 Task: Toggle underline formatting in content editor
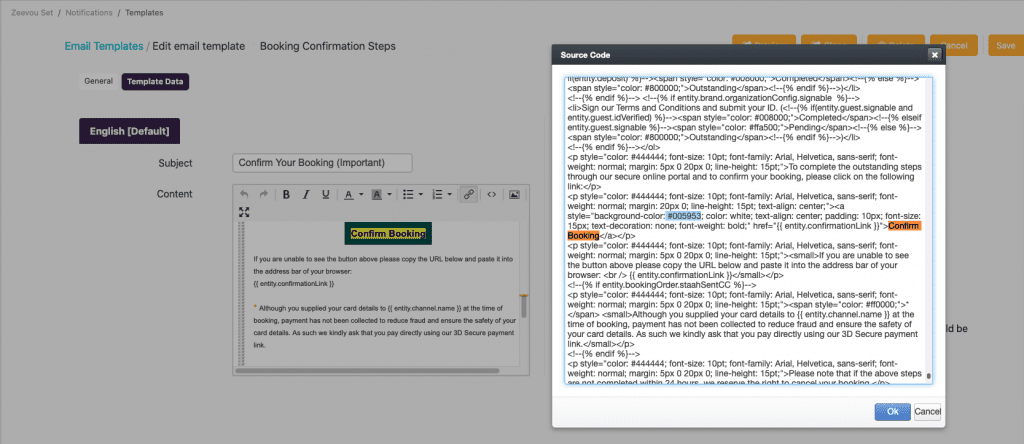coord(325,194)
